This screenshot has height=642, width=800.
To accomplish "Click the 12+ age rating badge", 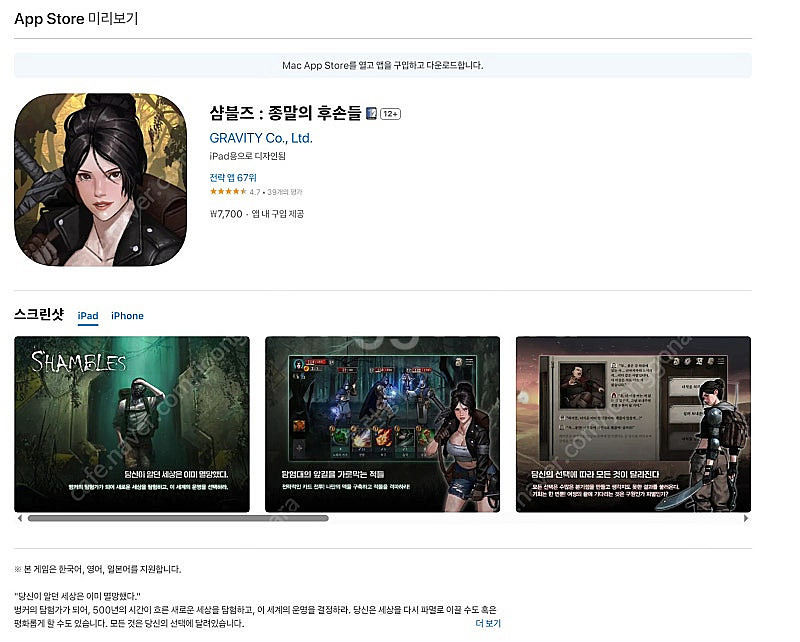I will (390, 114).
